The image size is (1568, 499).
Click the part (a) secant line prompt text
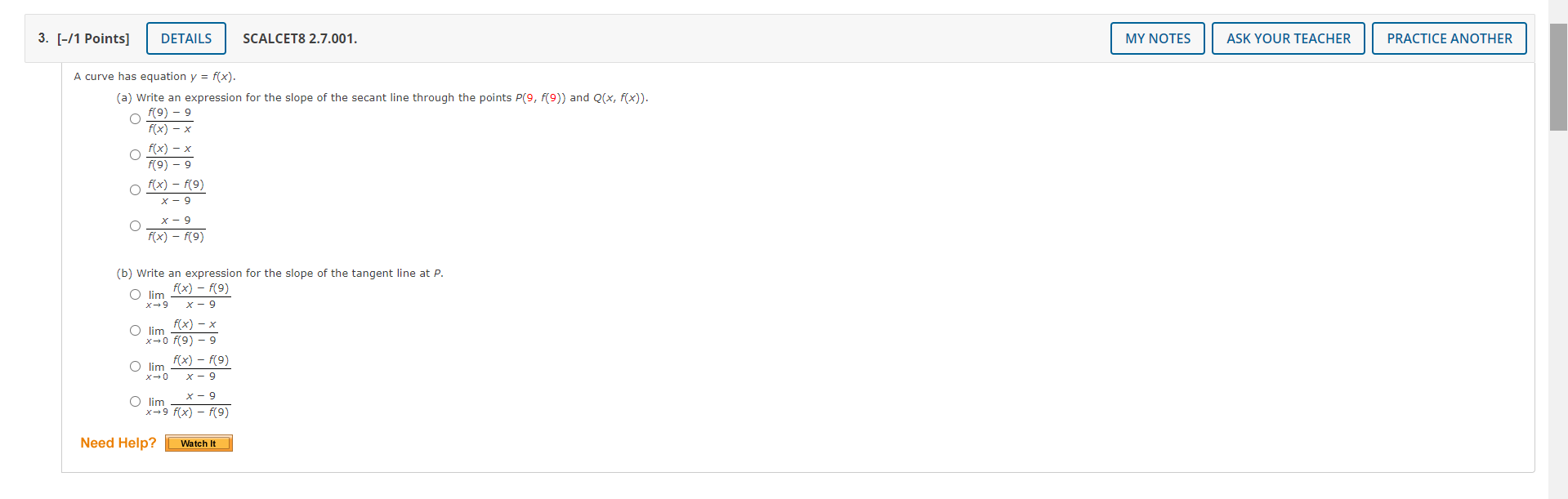click(382, 97)
